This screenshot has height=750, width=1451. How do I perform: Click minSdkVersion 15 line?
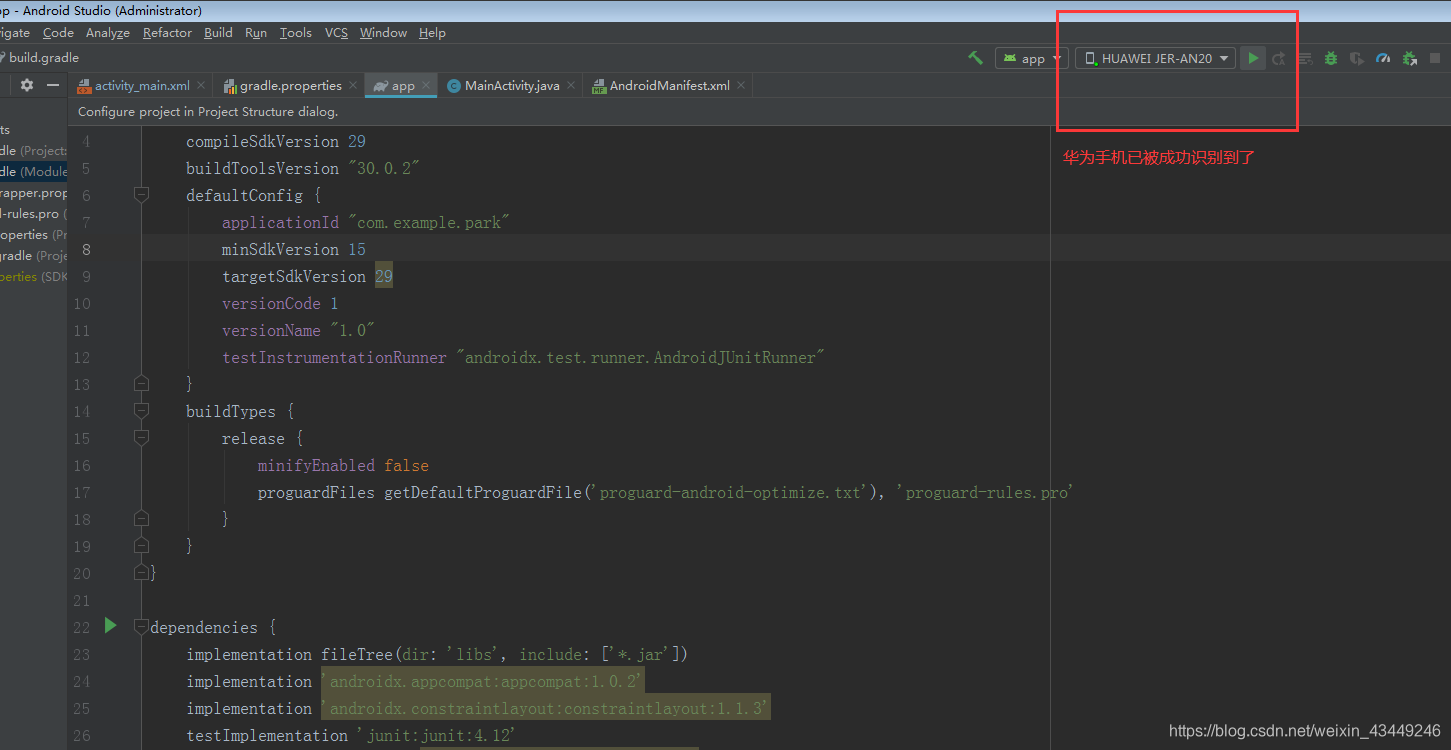coord(294,250)
